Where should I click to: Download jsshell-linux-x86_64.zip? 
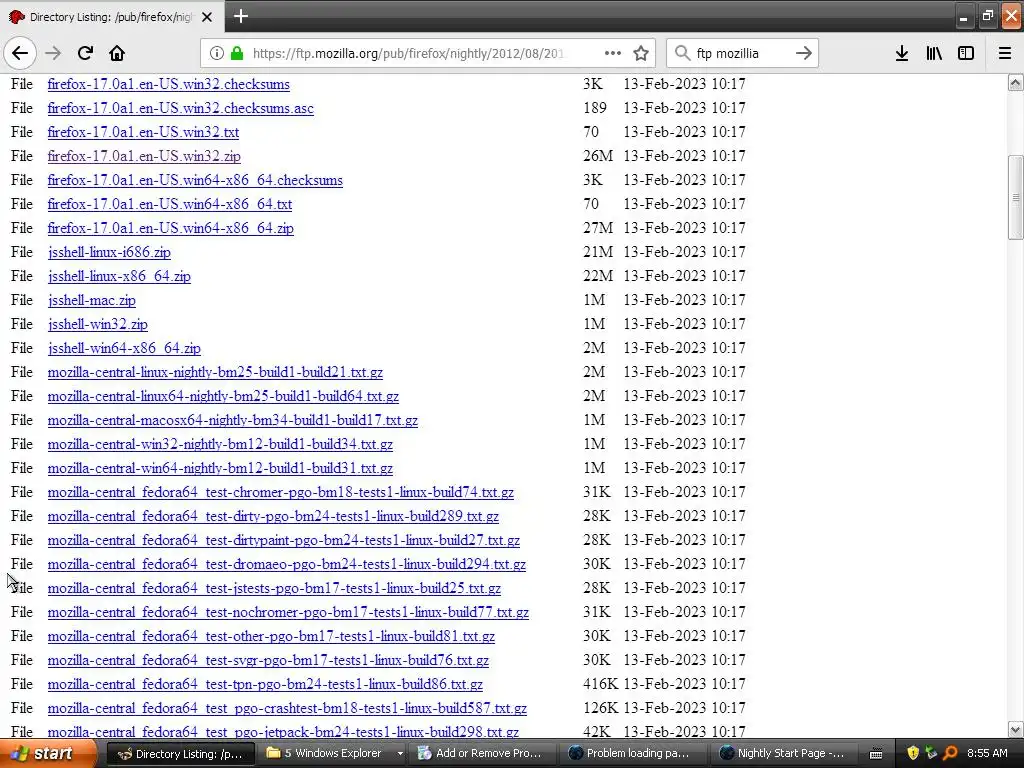[x=119, y=276]
